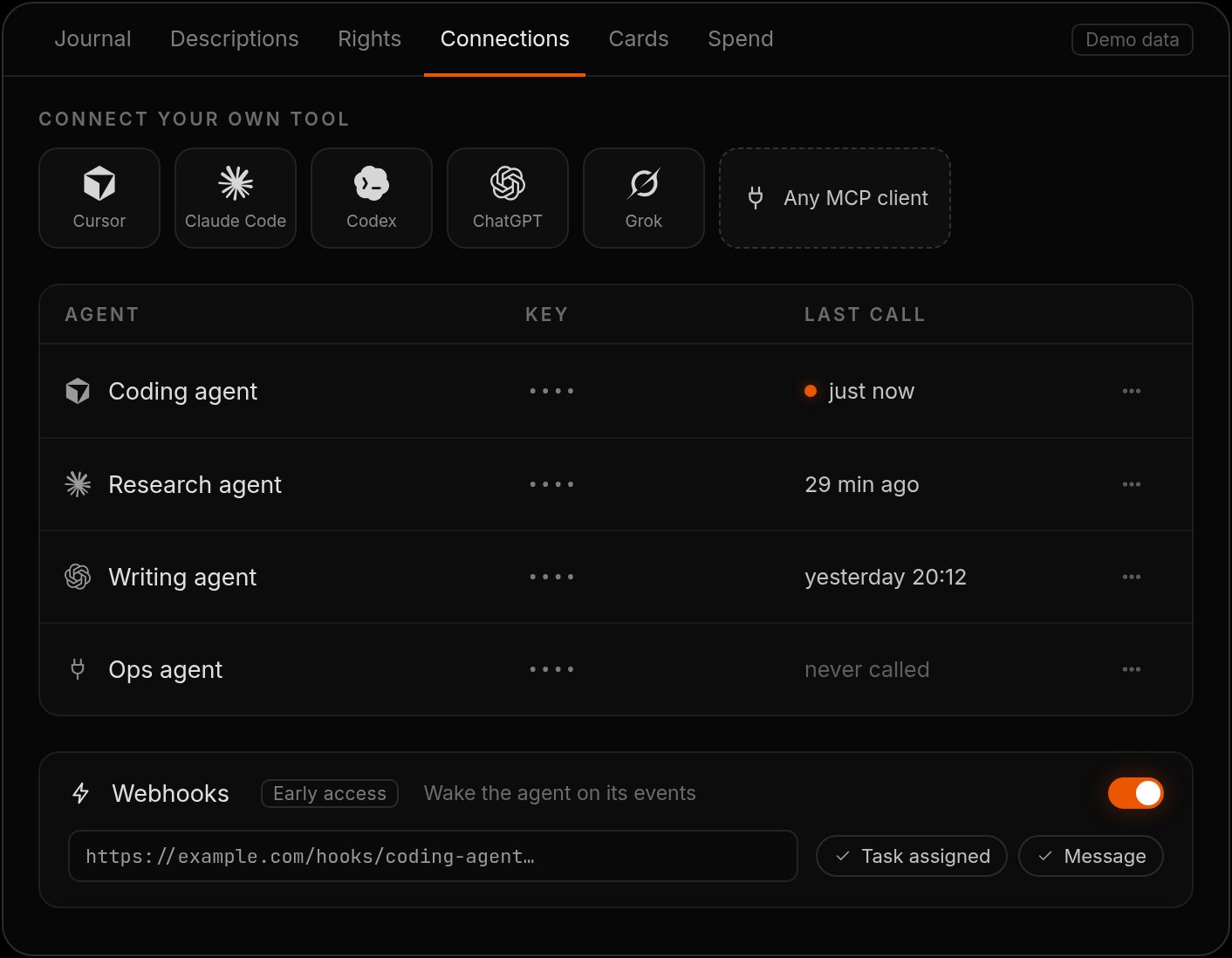This screenshot has width=1232, height=958.
Task: Click the "Research agent" name
Action: (195, 485)
